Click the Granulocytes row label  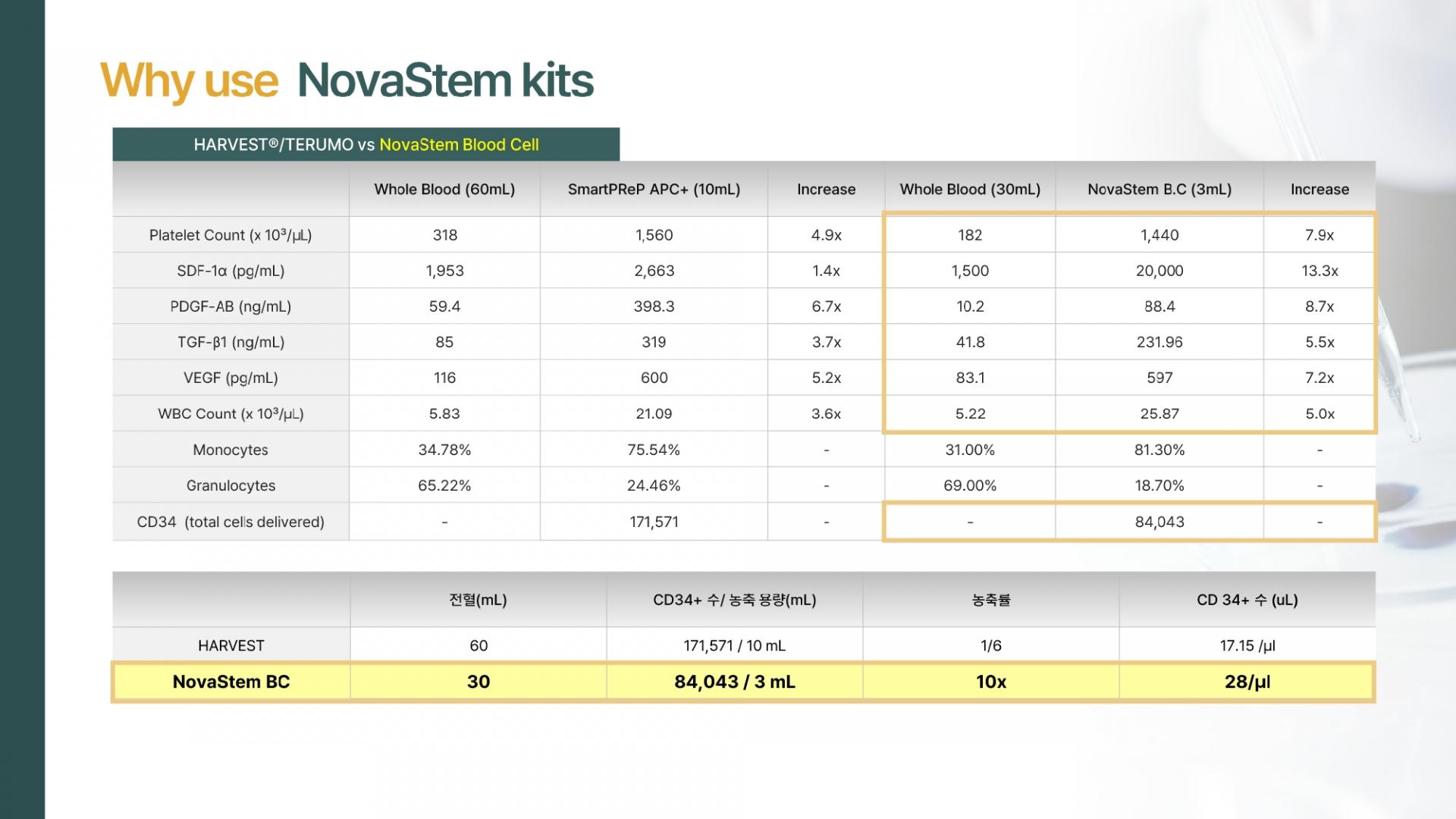pos(231,485)
